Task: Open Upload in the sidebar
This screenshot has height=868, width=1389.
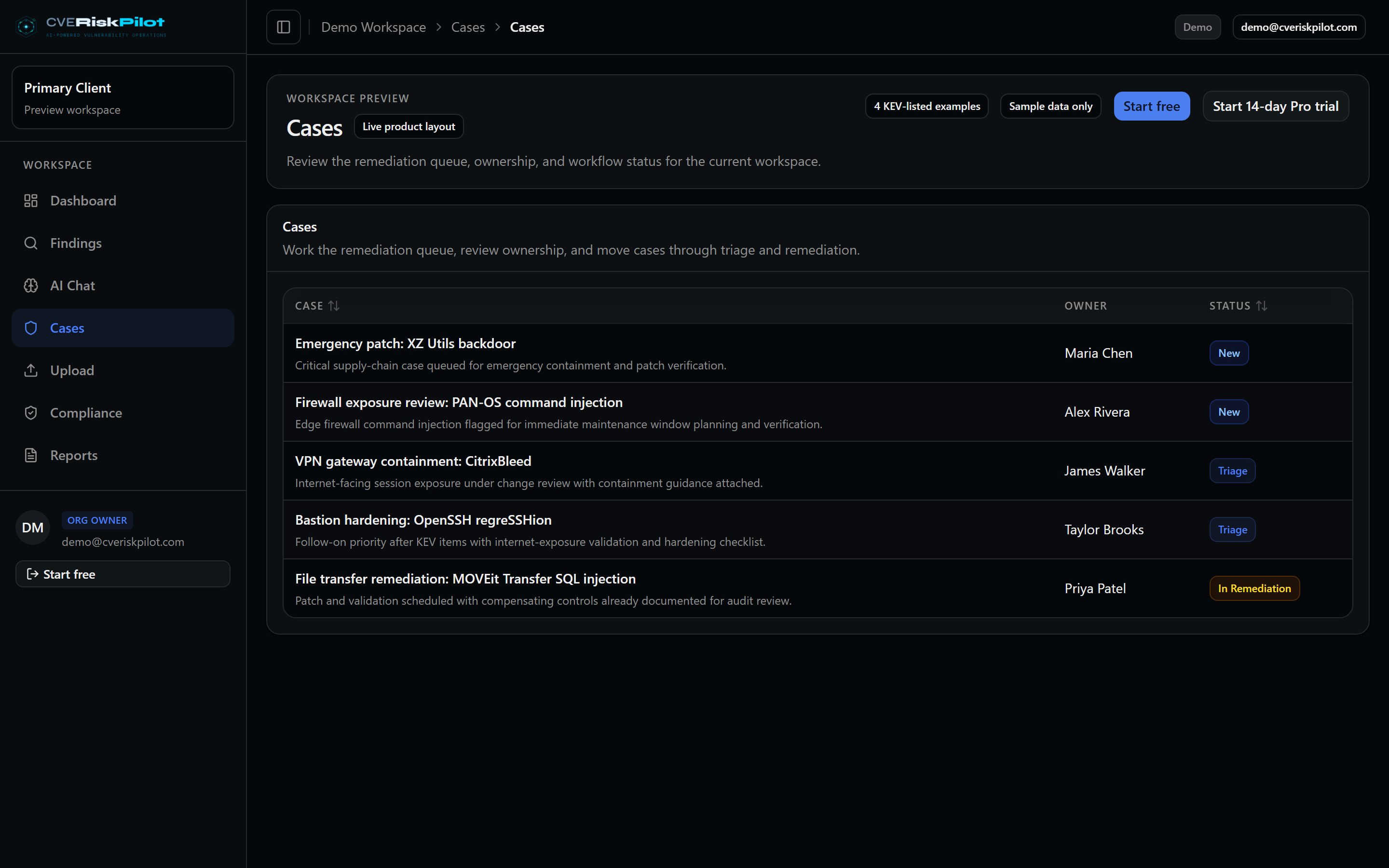Action: (123, 370)
